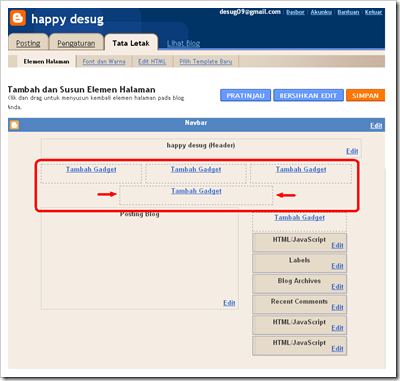Edit the Navbar element
400x381 pixels.
point(376,126)
